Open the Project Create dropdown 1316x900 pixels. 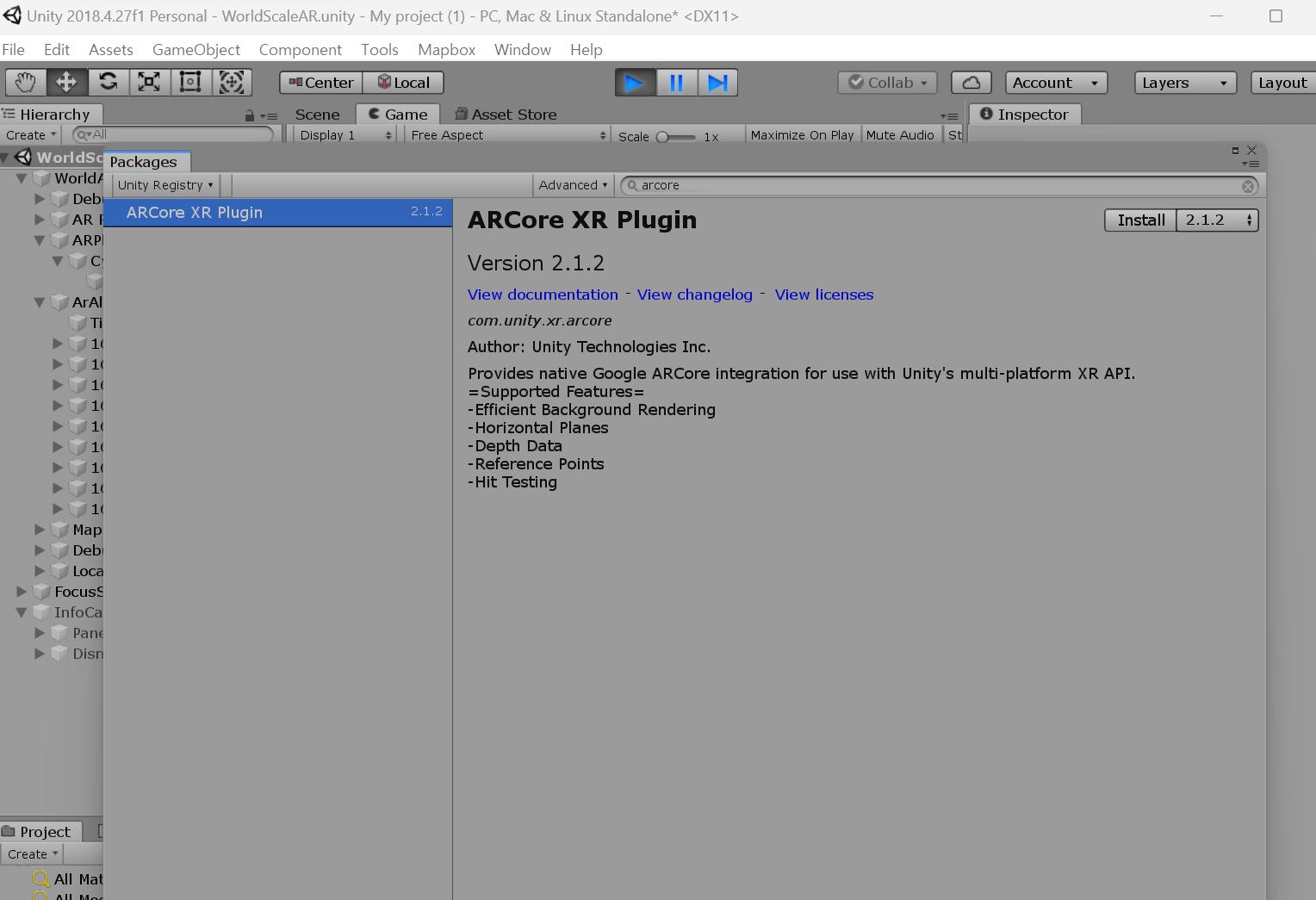point(33,854)
